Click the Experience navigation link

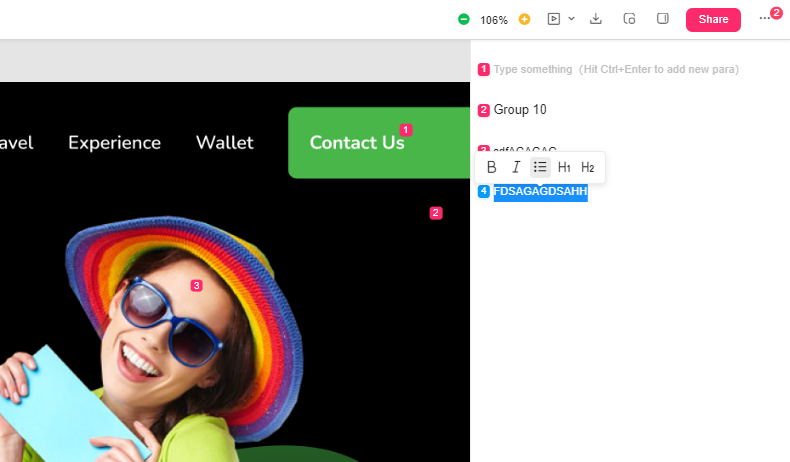click(114, 143)
